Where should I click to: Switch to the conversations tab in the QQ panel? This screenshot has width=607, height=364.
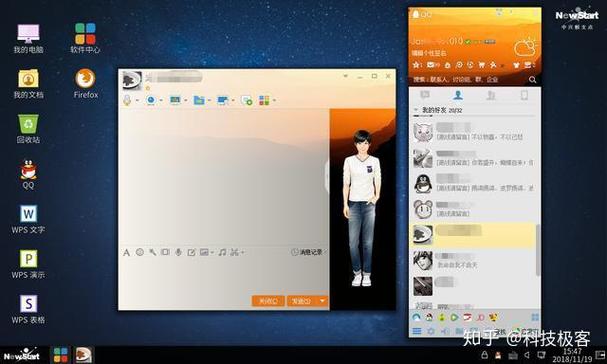tap(425, 95)
